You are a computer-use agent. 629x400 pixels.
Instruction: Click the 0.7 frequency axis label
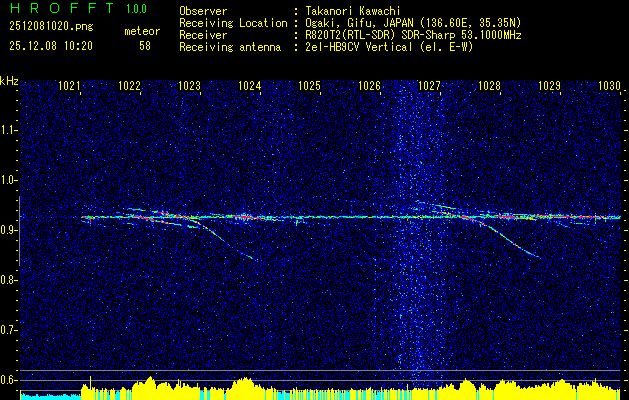click(x=8, y=330)
